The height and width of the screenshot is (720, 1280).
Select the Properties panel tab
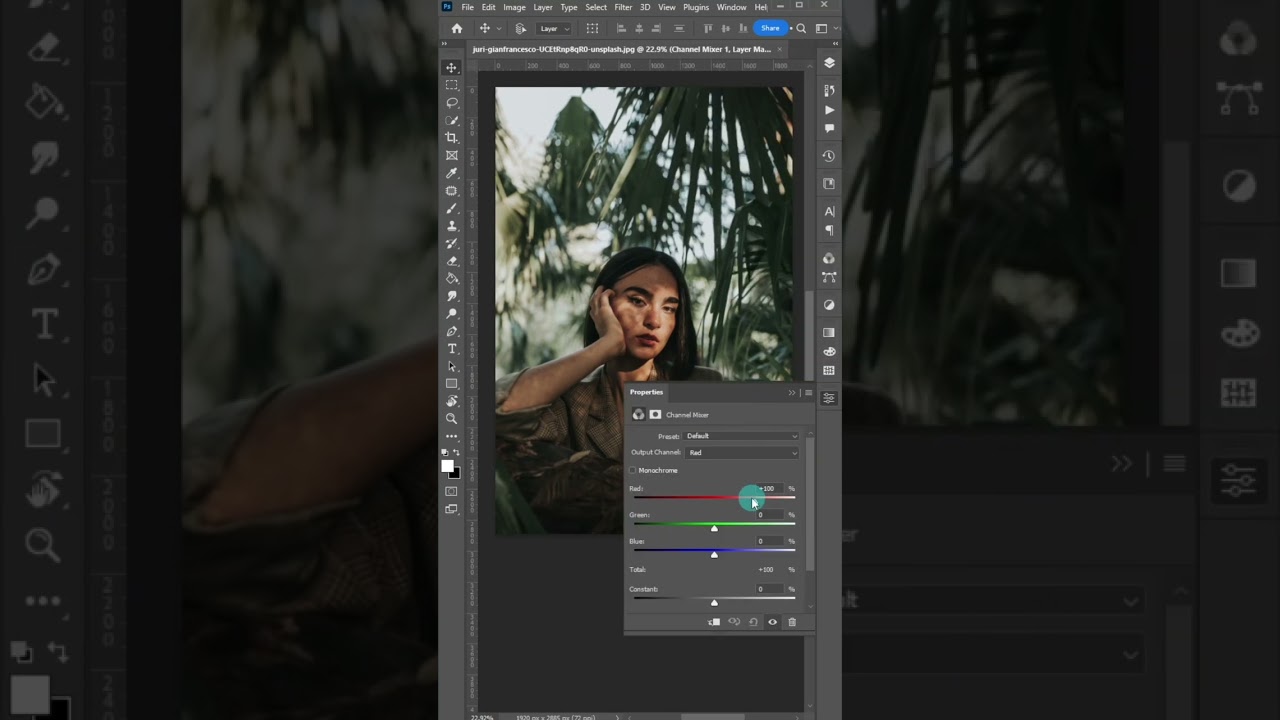coord(646,392)
